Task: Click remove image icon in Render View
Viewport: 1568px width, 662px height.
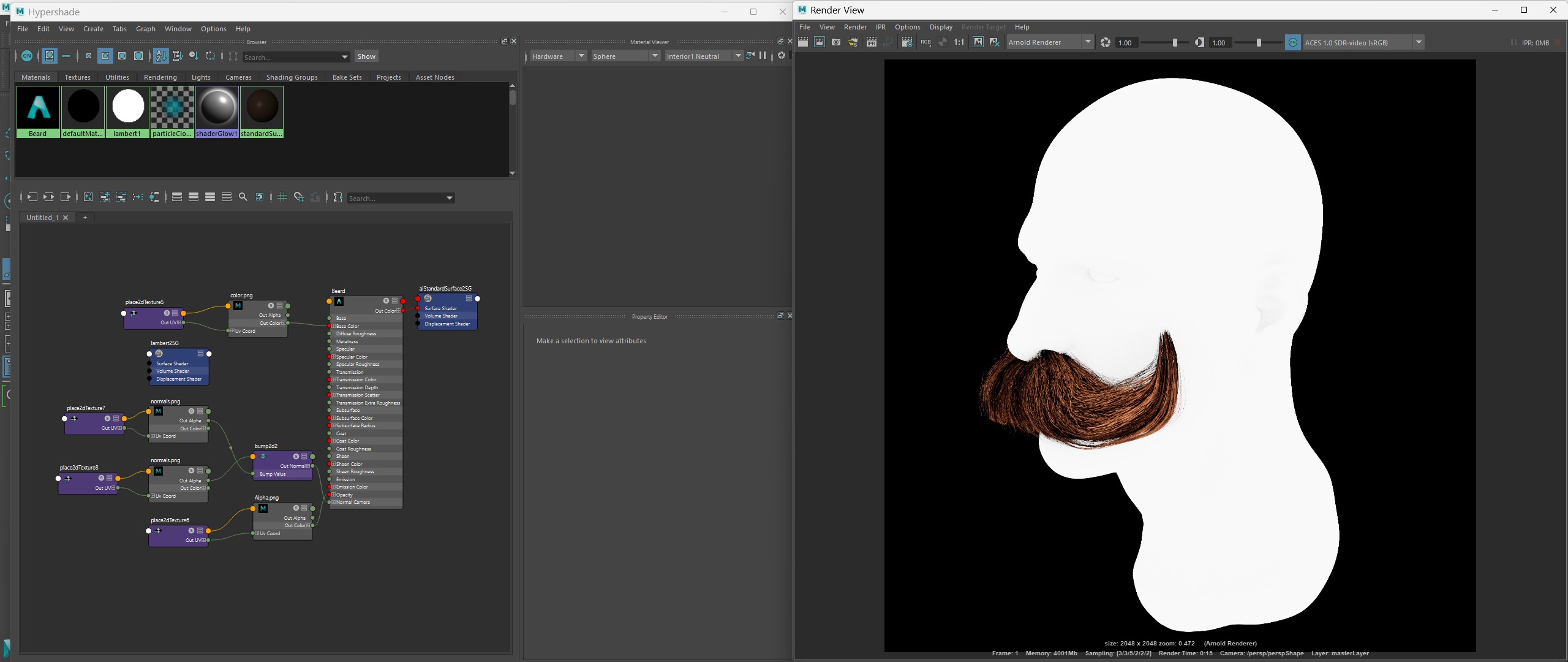Action: click(994, 42)
